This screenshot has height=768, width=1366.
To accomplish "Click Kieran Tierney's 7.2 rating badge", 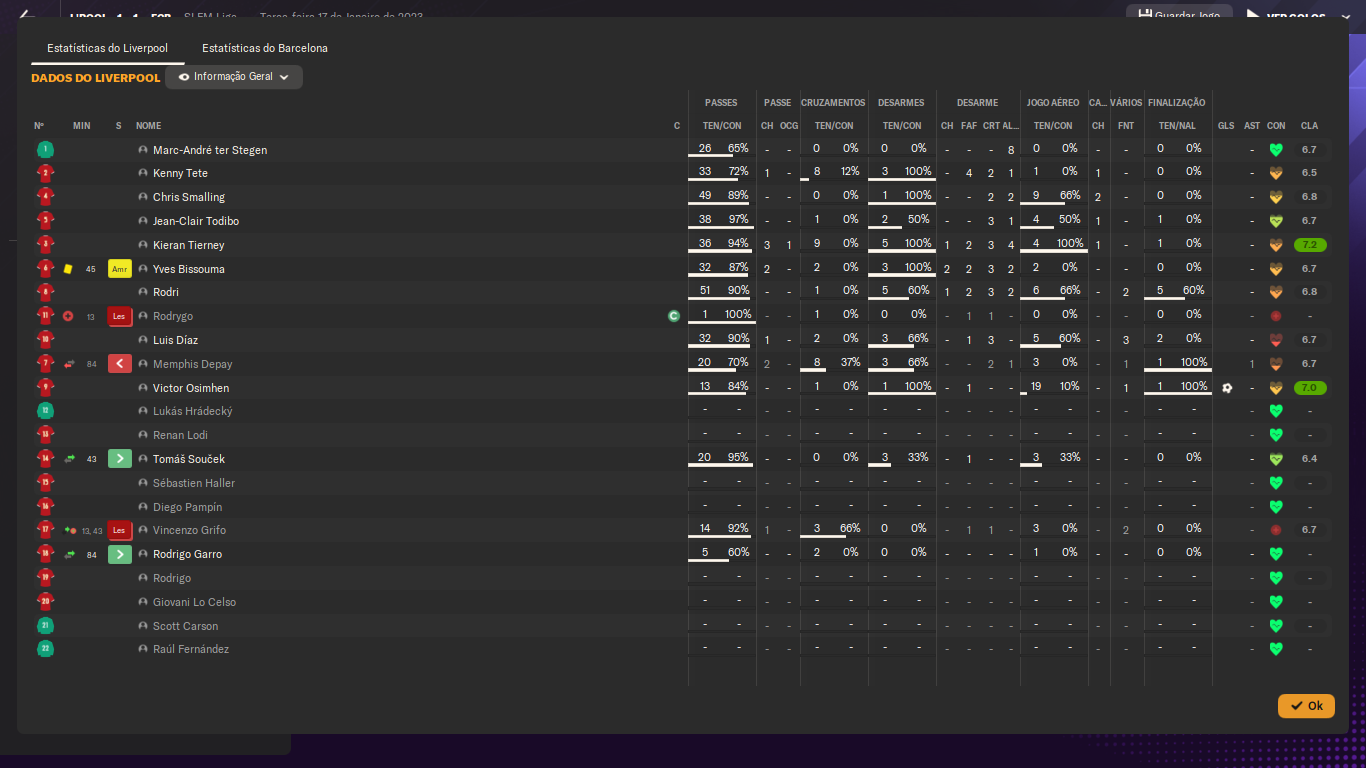I will click(x=1309, y=245).
